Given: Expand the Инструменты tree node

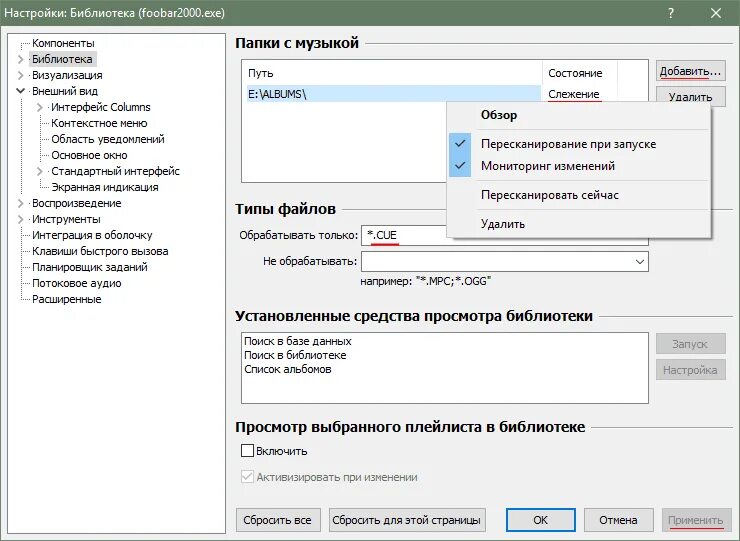Looking at the screenshot, I should click(x=20, y=220).
